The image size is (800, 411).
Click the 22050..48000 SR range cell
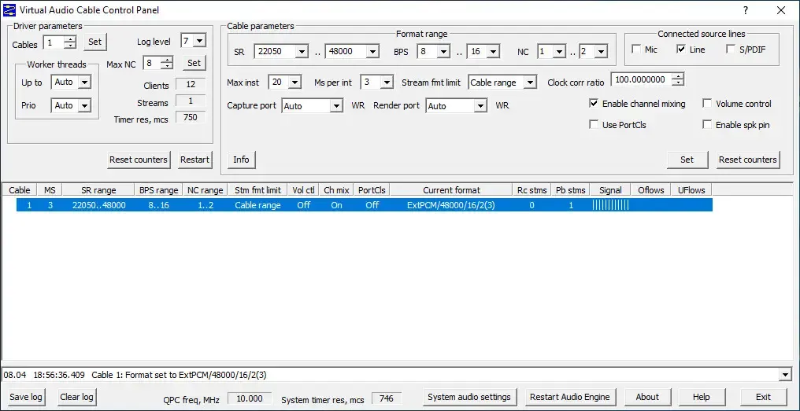[98, 206]
